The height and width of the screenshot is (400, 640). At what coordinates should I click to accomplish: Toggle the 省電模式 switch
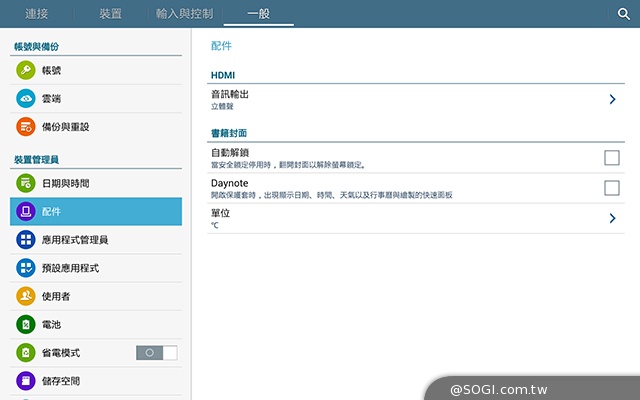[156, 353]
